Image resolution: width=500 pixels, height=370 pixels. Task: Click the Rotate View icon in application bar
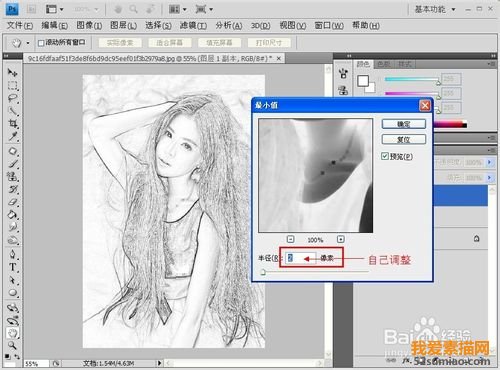pyautogui.click(x=150, y=9)
